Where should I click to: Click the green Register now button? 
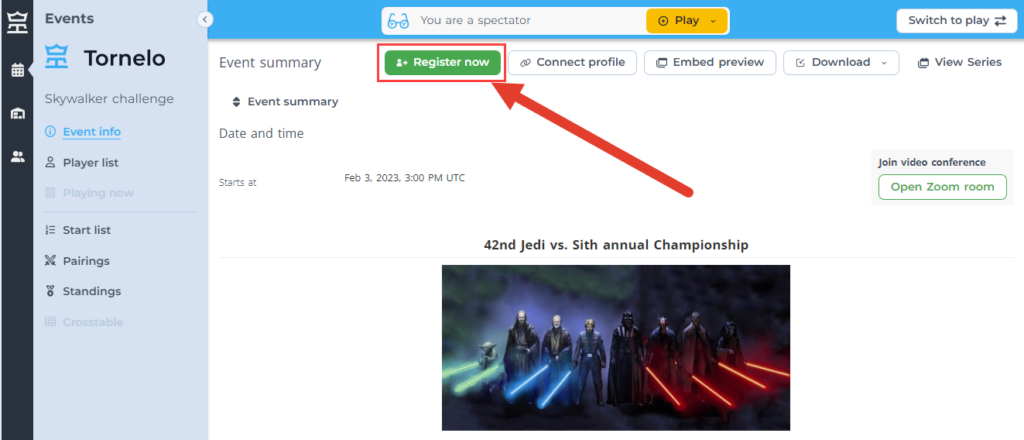coord(442,63)
